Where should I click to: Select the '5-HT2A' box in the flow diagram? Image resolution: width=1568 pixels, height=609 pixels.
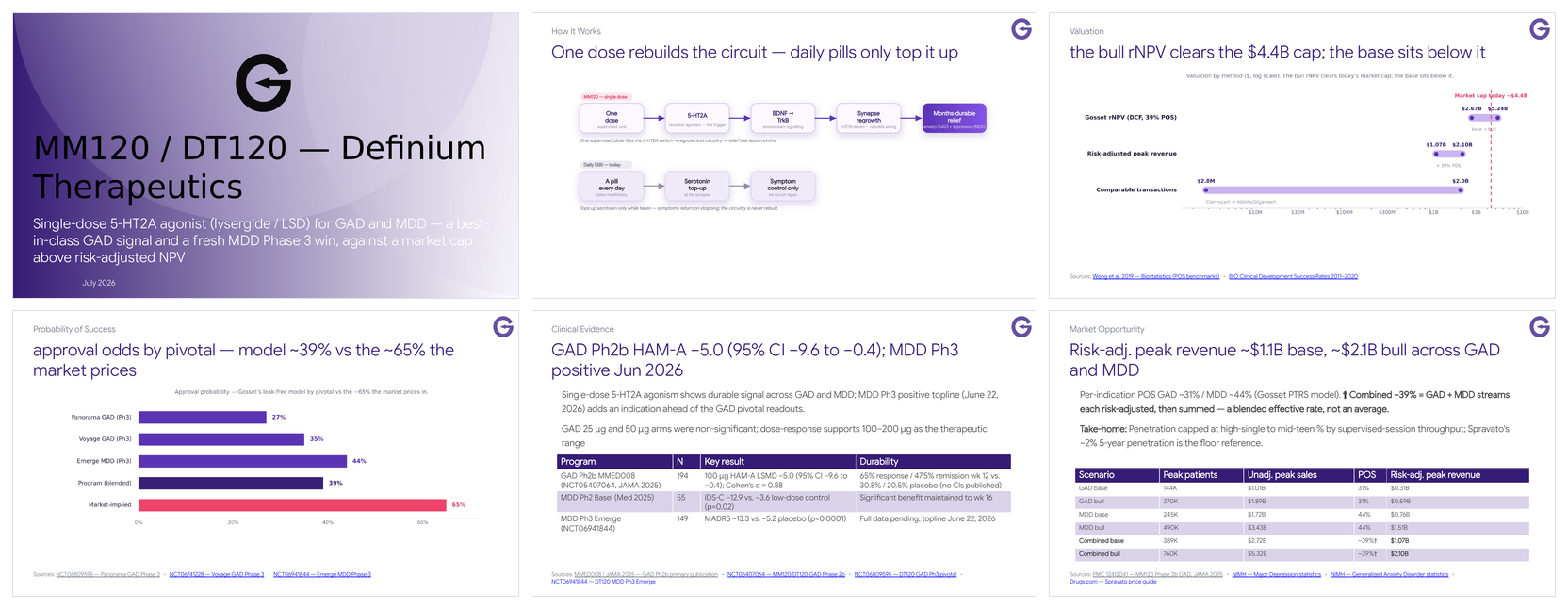click(697, 118)
